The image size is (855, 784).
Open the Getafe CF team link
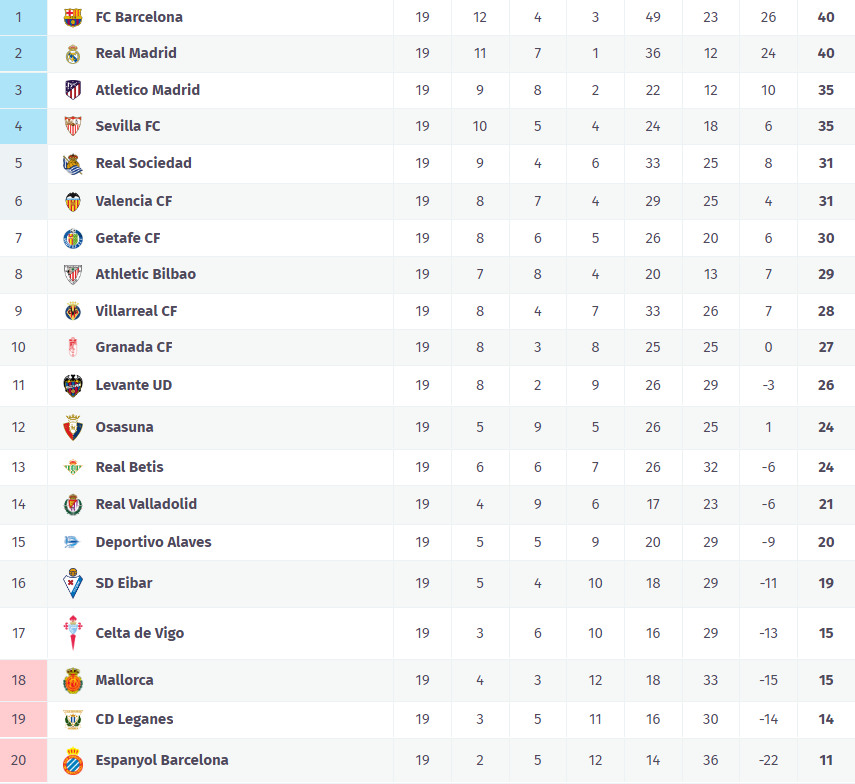128,238
